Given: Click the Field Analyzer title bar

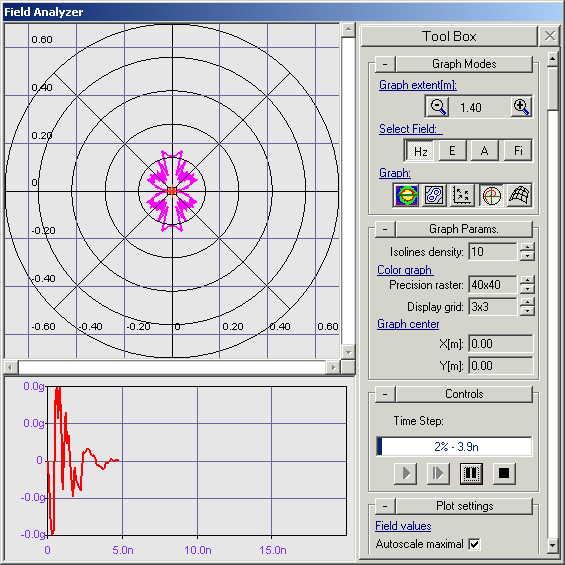Looking at the screenshot, I should (x=282, y=12).
